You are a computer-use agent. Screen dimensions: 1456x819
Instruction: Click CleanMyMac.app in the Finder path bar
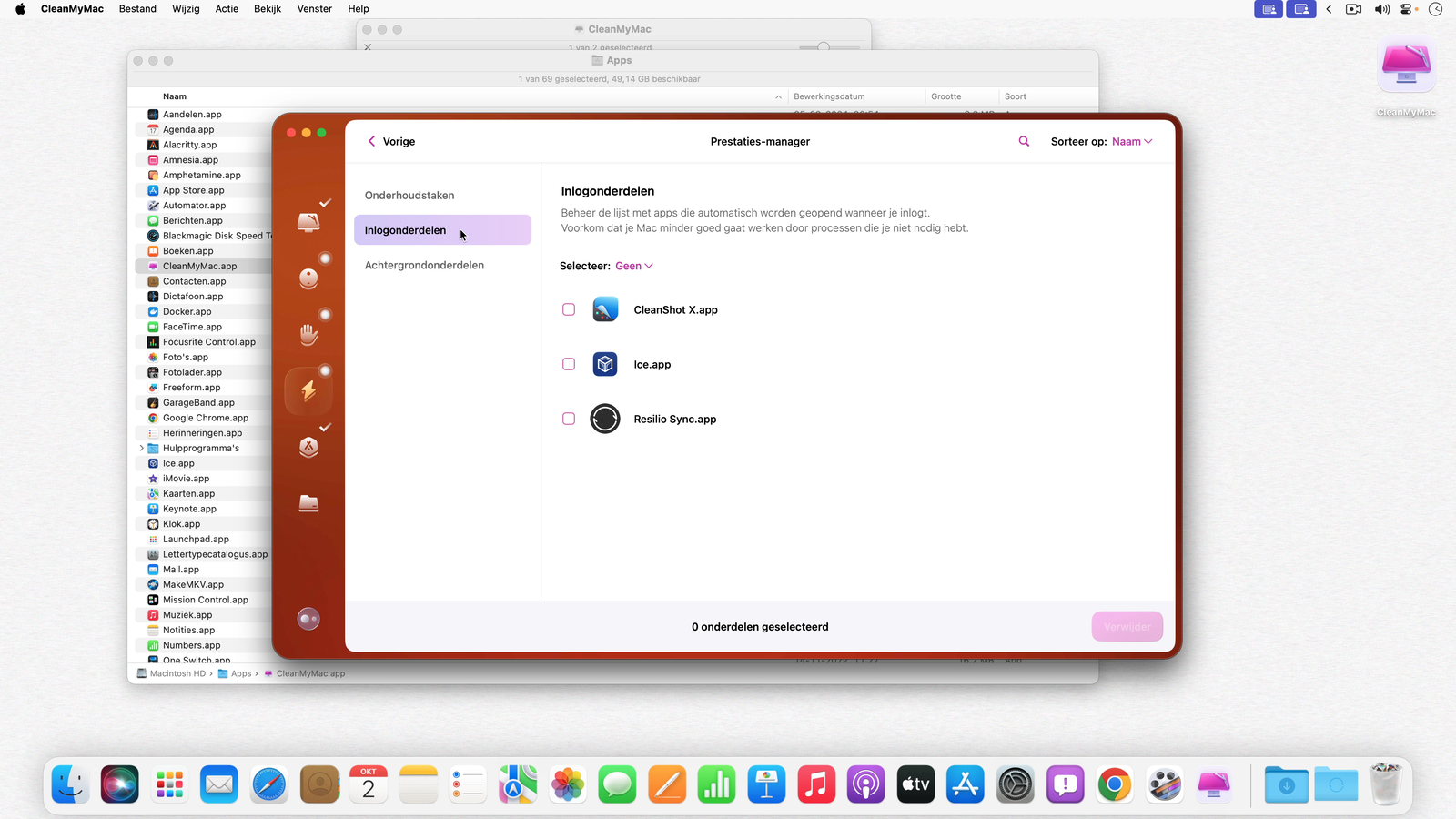305,674
